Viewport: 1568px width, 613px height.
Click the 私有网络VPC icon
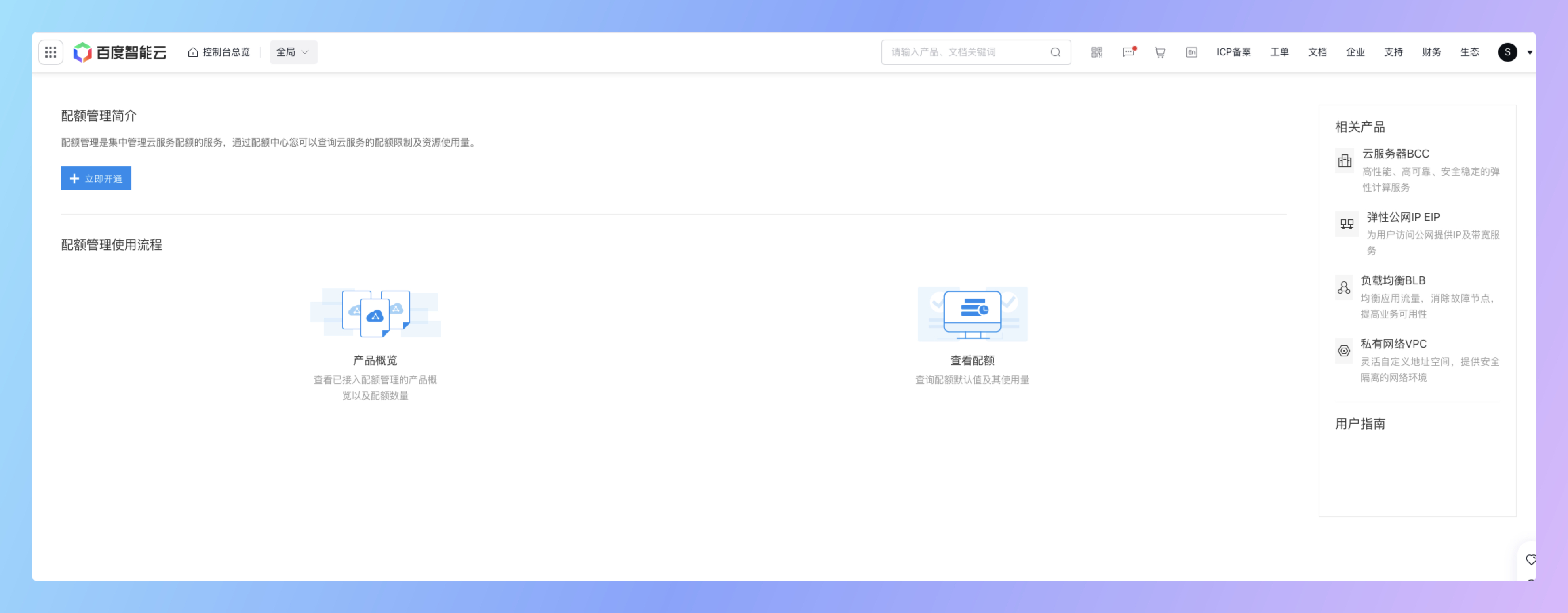pyautogui.click(x=1344, y=351)
